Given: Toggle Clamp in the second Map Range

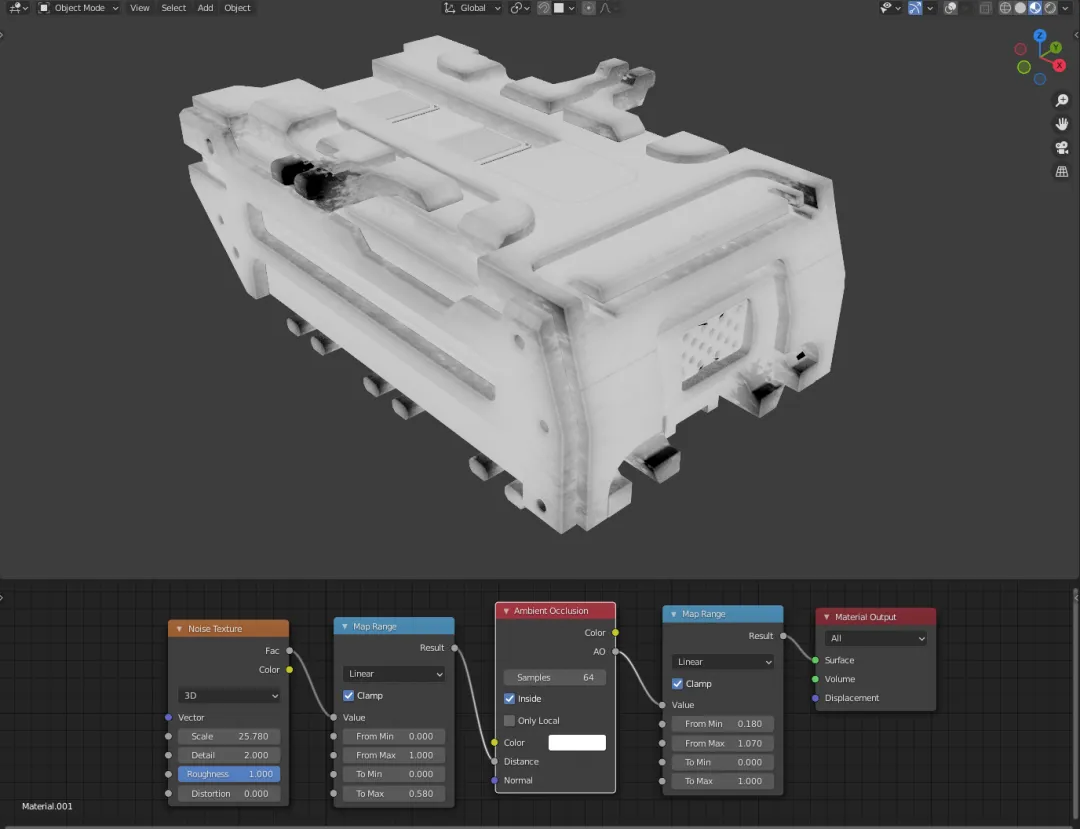Looking at the screenshot, I should tap(678, 684).
